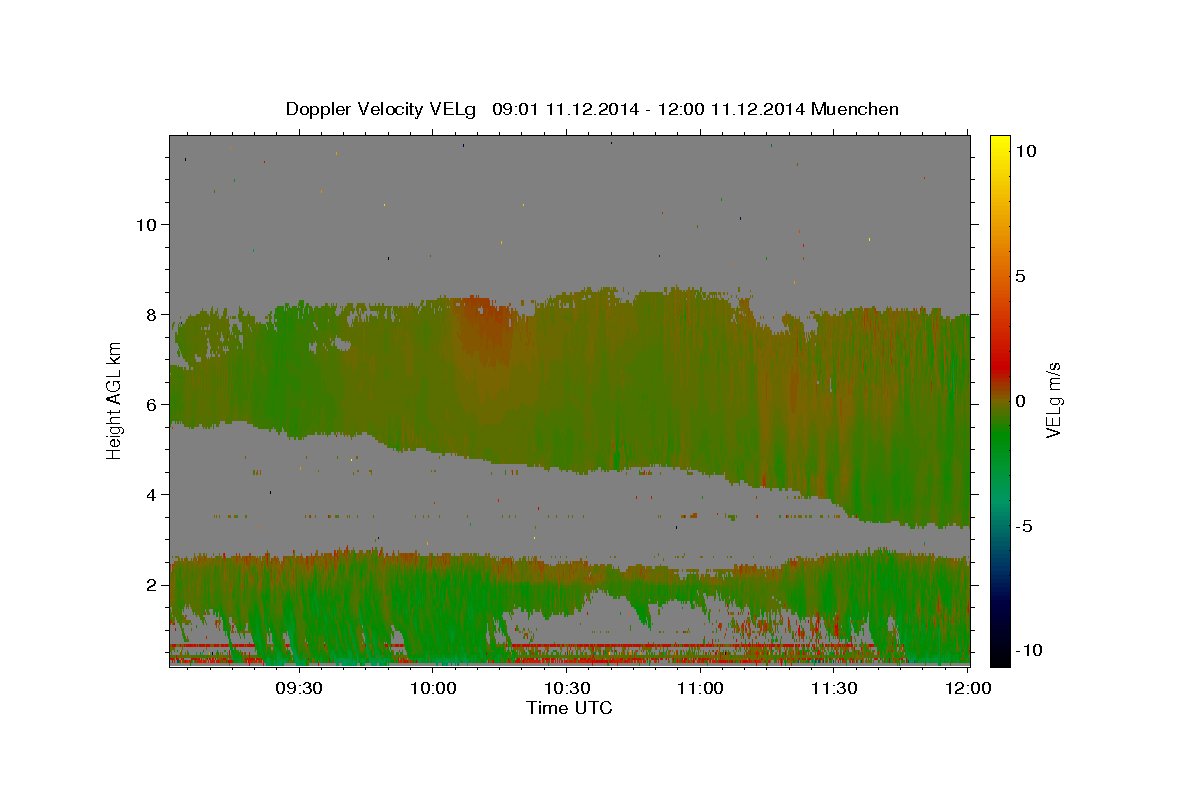Click the 11:00 time axis label
1200x800 pixels.
(x=701, y=689)
